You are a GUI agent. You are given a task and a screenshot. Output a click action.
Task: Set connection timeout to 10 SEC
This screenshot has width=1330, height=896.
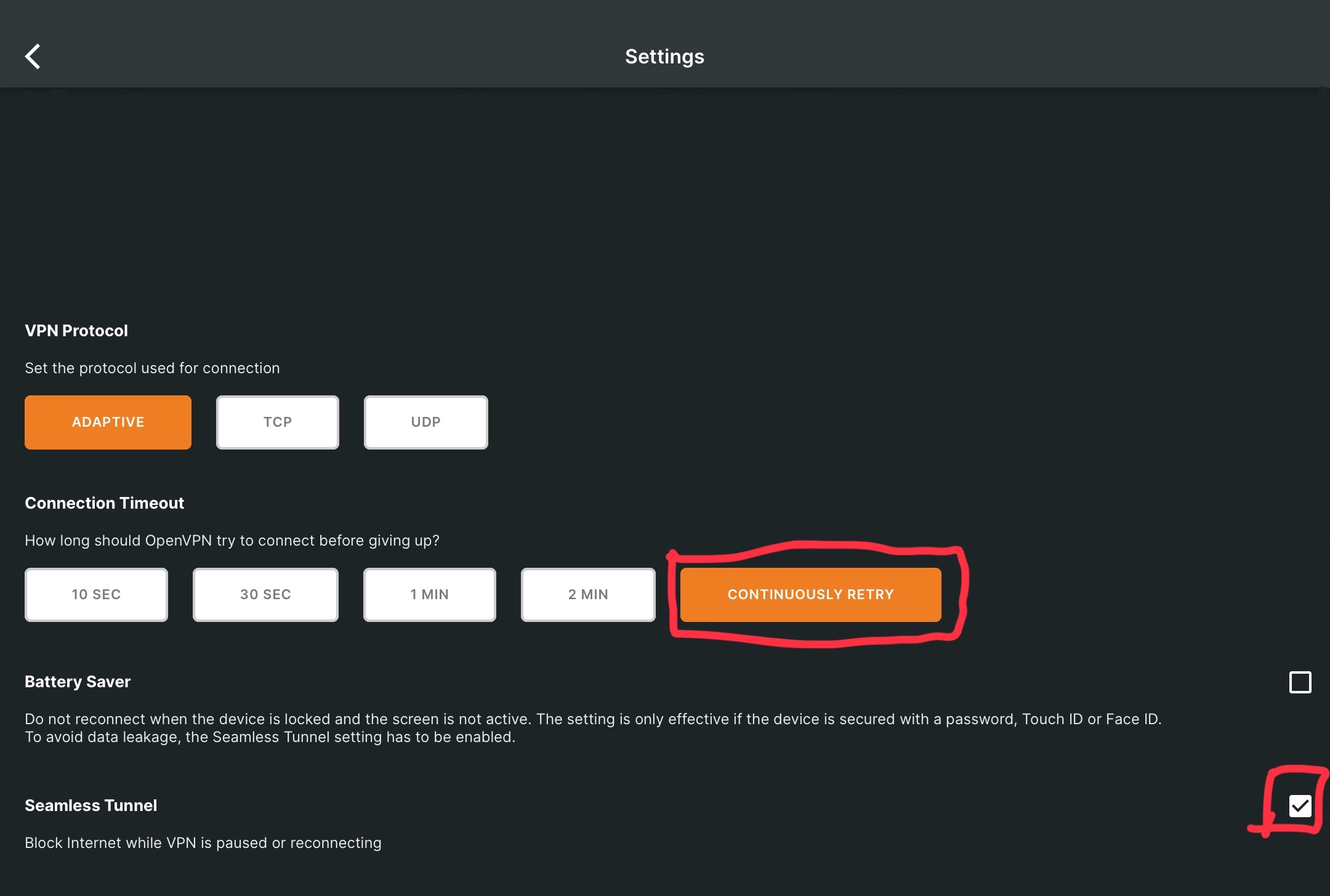coord(96,595)
